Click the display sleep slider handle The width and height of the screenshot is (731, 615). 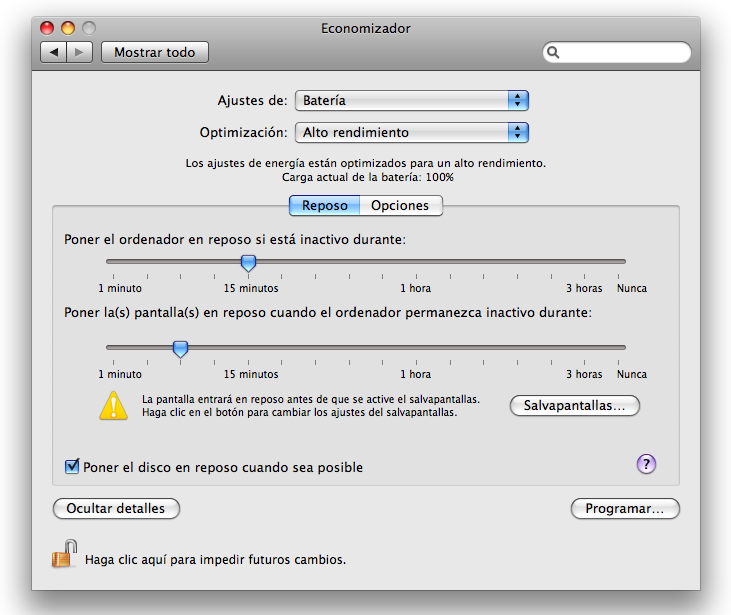(180, 349)
